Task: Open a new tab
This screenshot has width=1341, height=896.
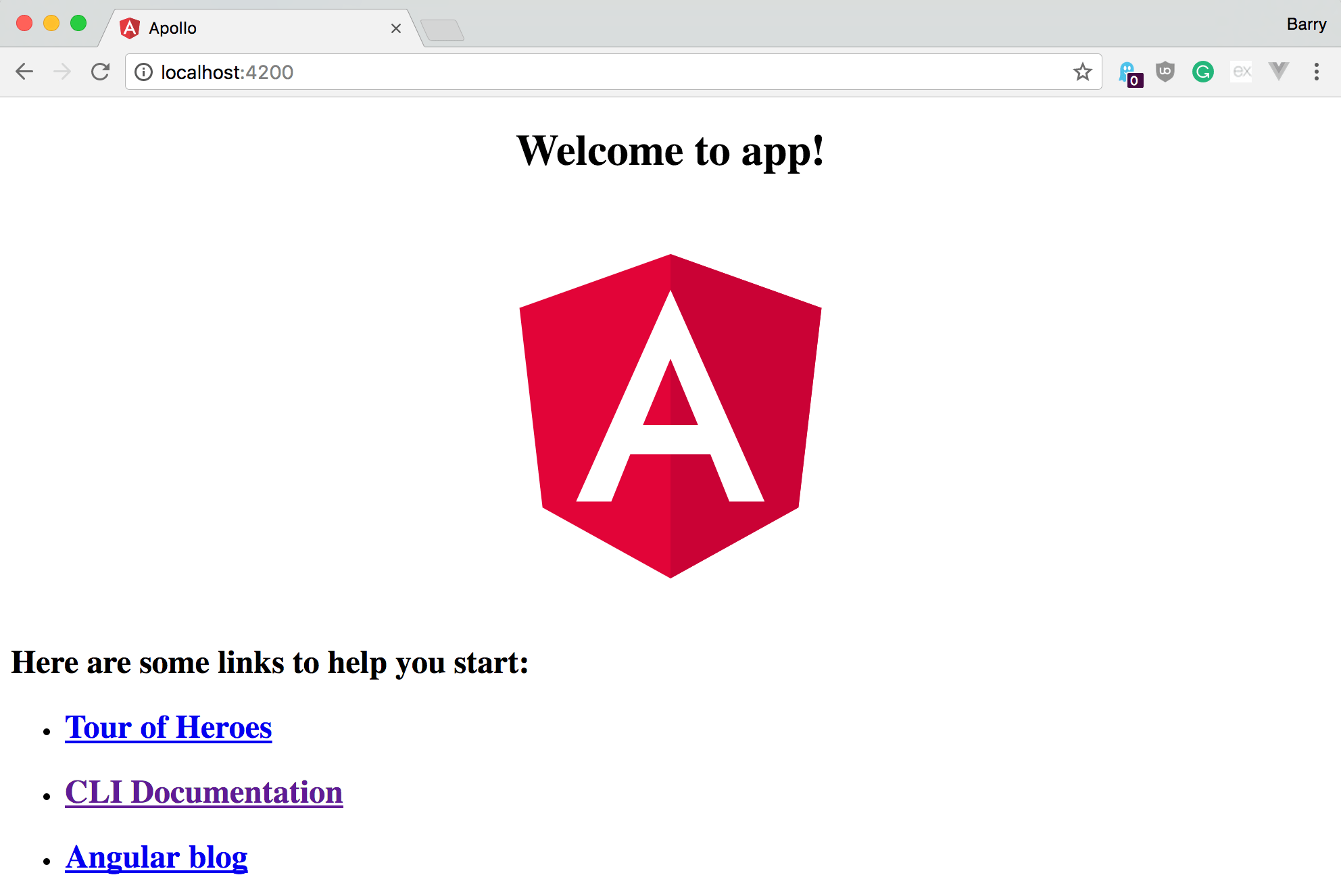Action: [x=443, y=30]
